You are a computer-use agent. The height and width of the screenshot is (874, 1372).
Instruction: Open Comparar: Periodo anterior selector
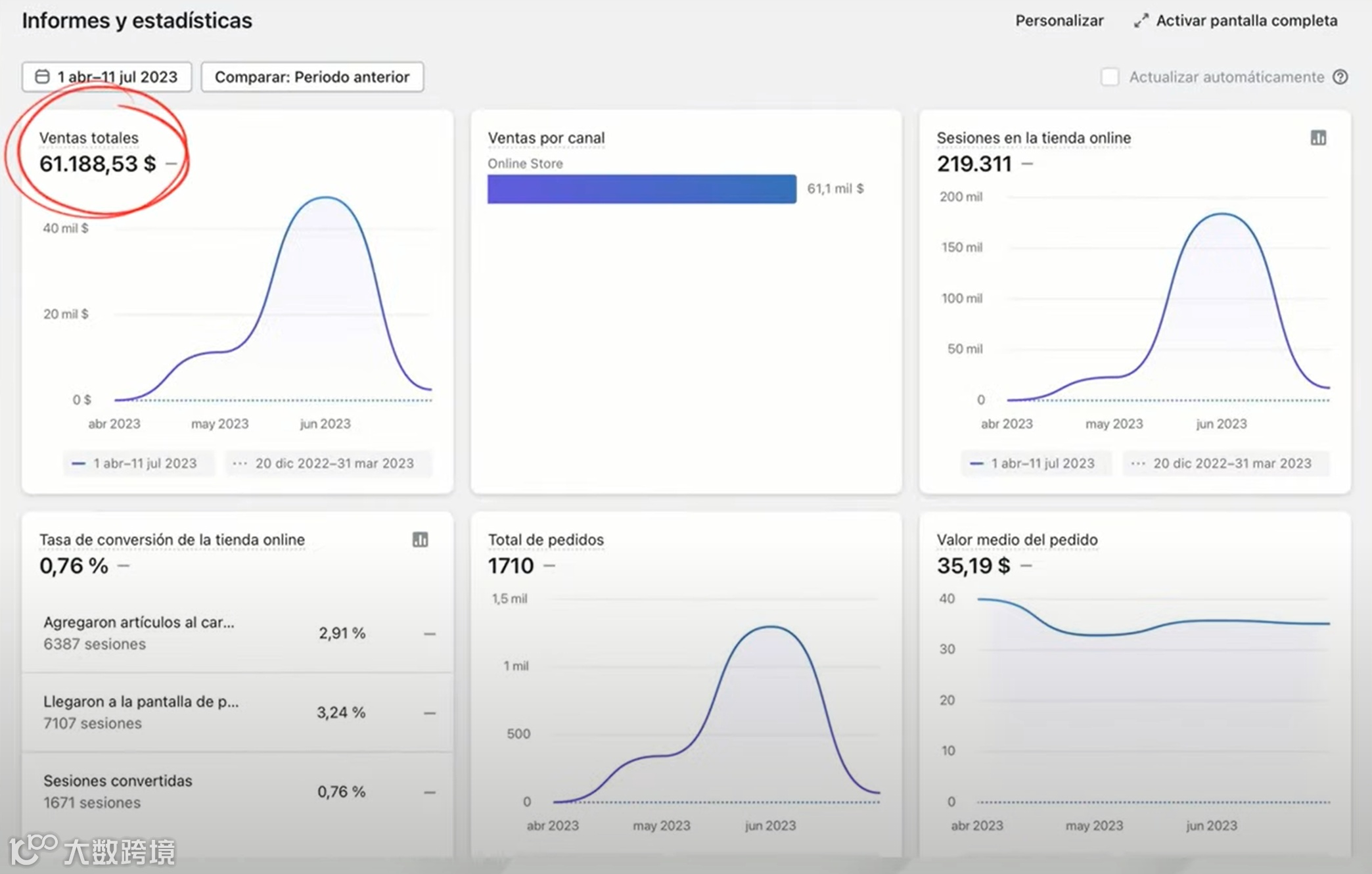[312, 77]
